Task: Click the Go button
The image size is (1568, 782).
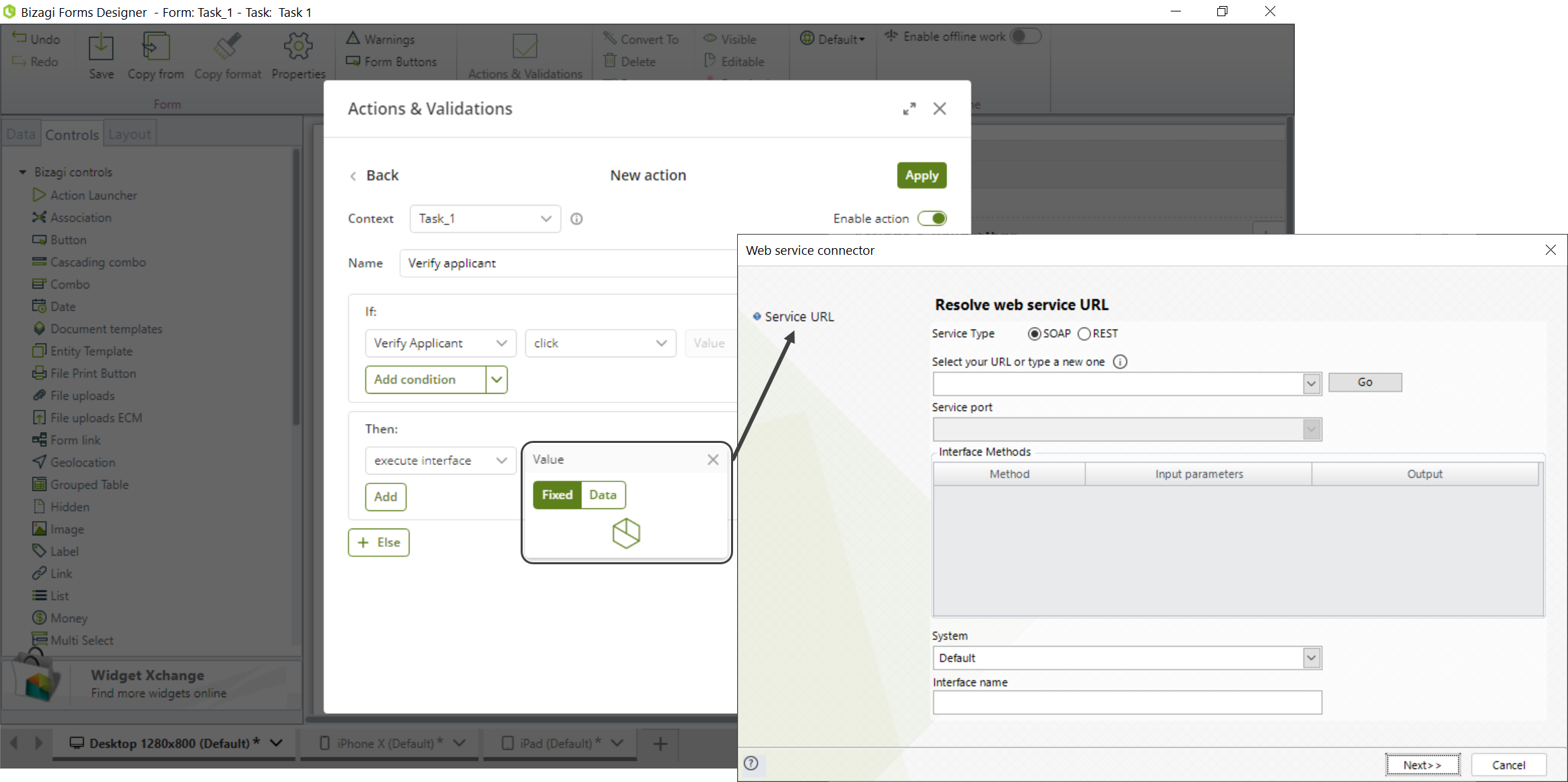Action: pyautogui.click(x=1365, y=382)
